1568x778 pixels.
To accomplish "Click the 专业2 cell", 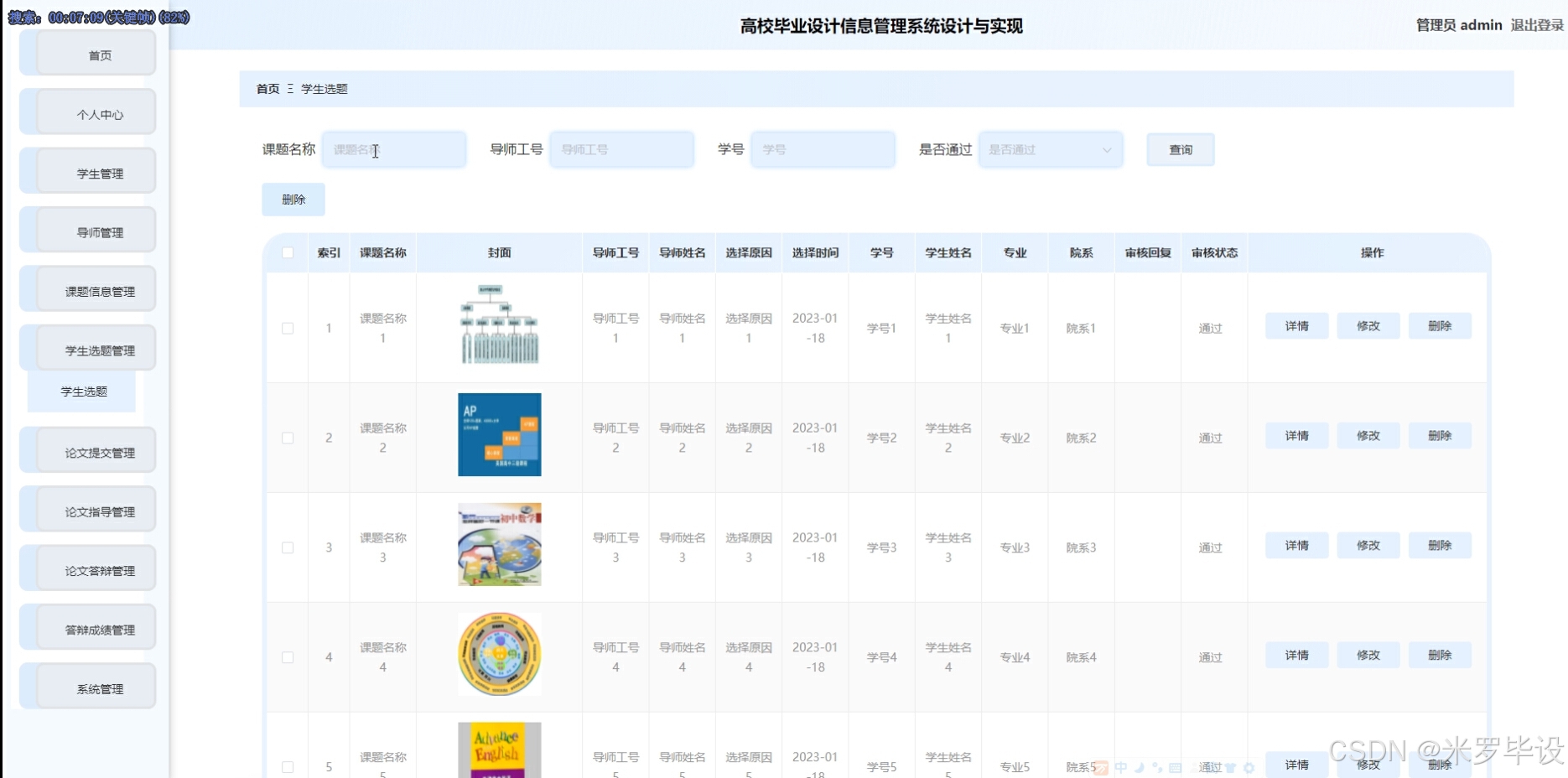I will coord(1015,438).
